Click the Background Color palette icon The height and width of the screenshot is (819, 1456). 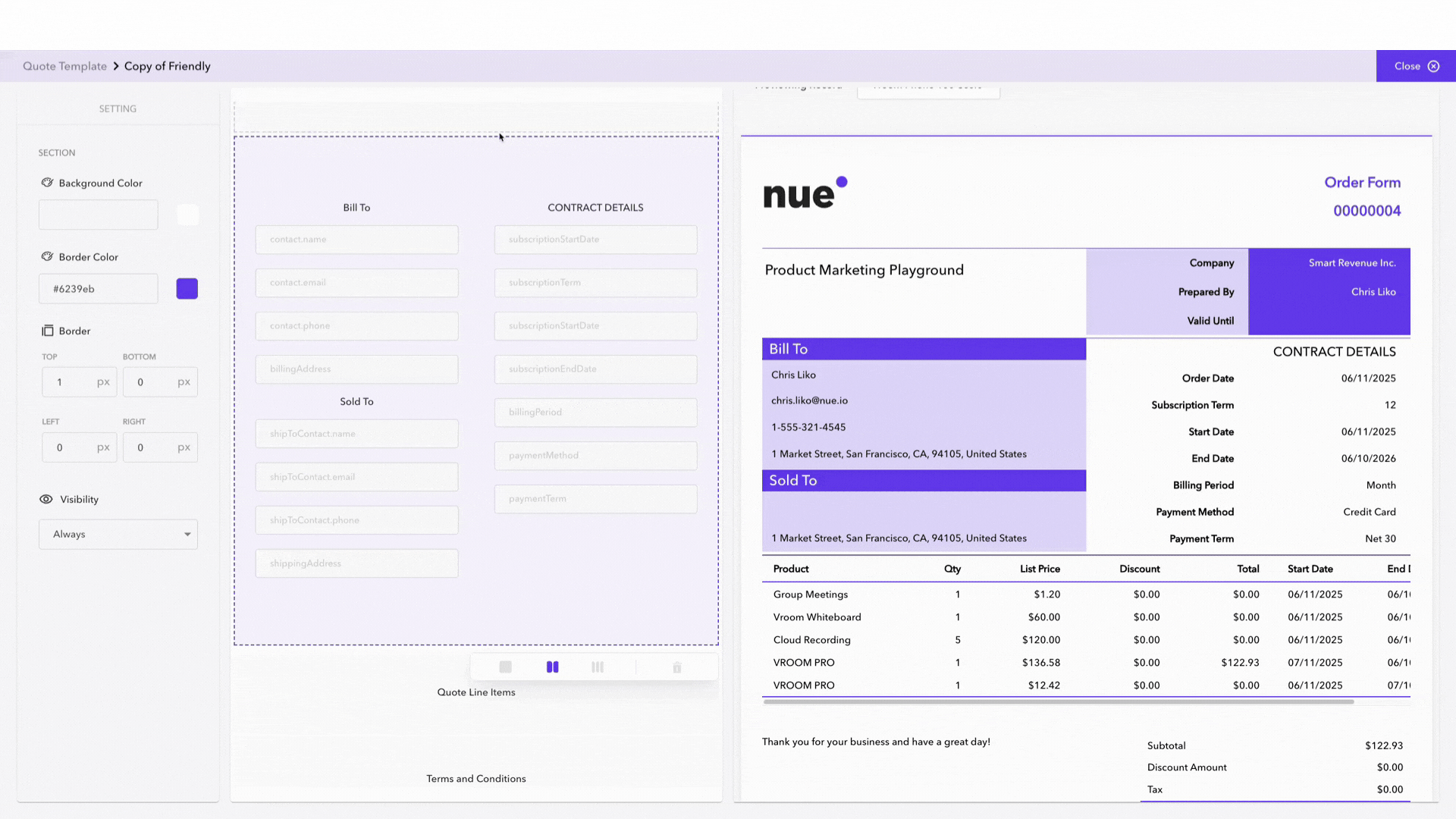tap(47, 183)
